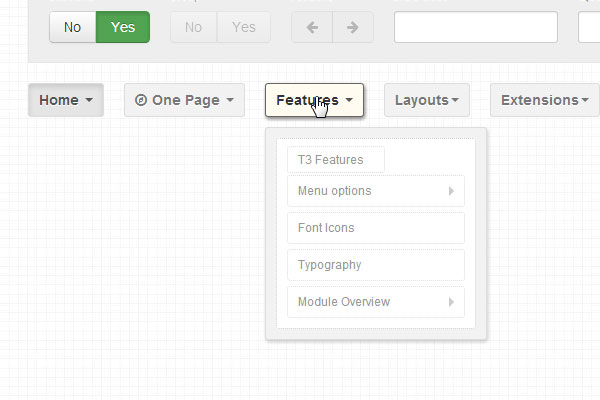Click the submenu arrow beside Menu options
The height and width of the screenshot is (400, 600).
point(451,191)
